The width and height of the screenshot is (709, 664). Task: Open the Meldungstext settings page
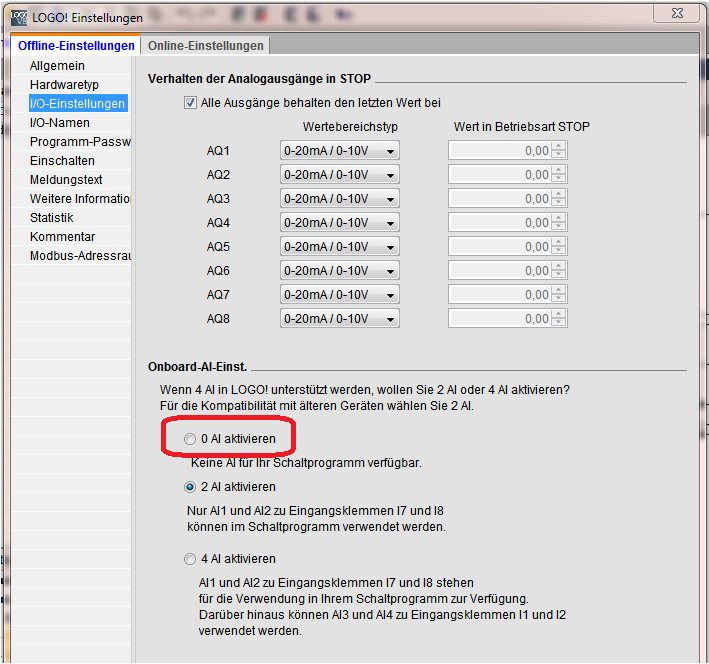tap(66, 180)
